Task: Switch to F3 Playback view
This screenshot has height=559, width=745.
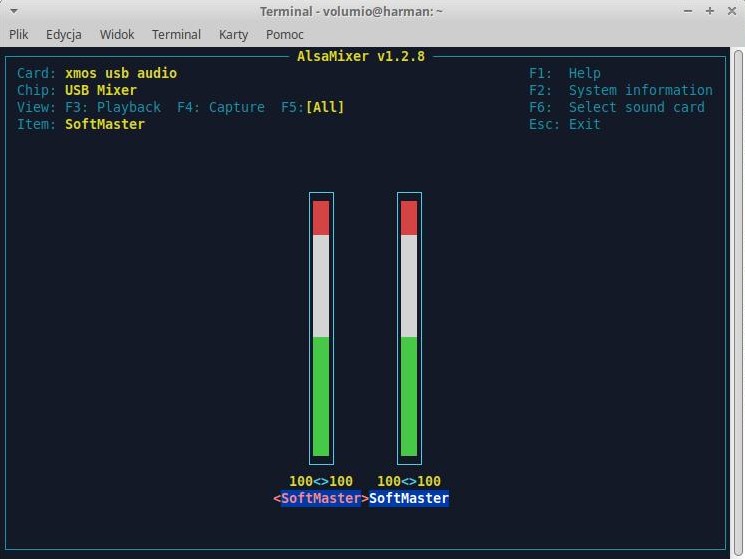Action: point(113,107)
